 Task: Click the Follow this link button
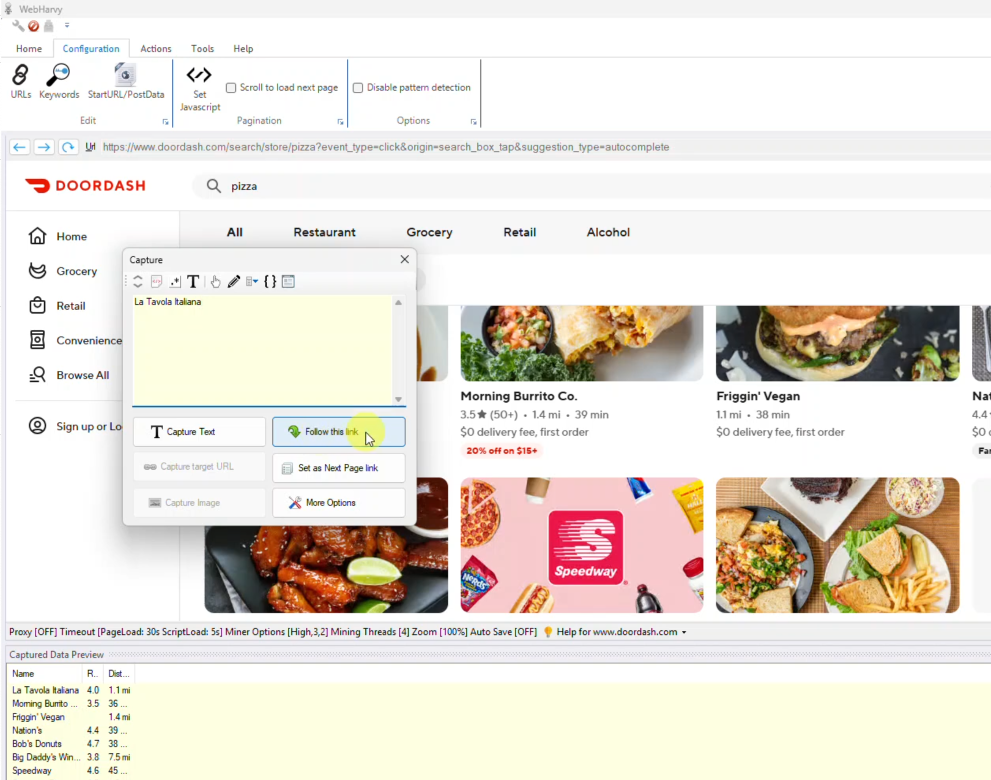tap(338, 432)
